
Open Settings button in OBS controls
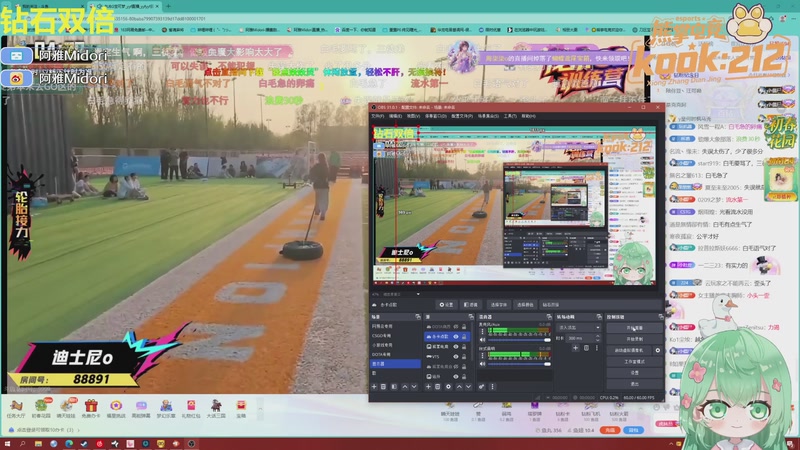click(635, 373)
